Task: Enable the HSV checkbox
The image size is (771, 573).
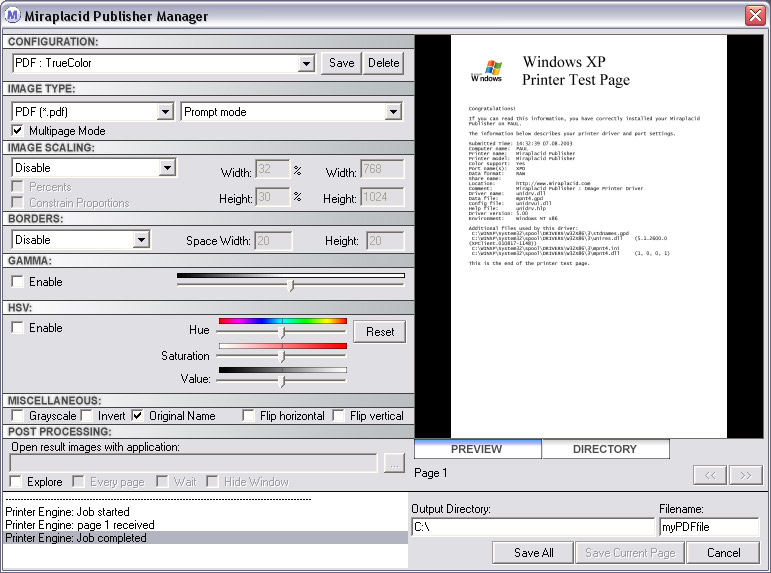Action: (17, 328)
